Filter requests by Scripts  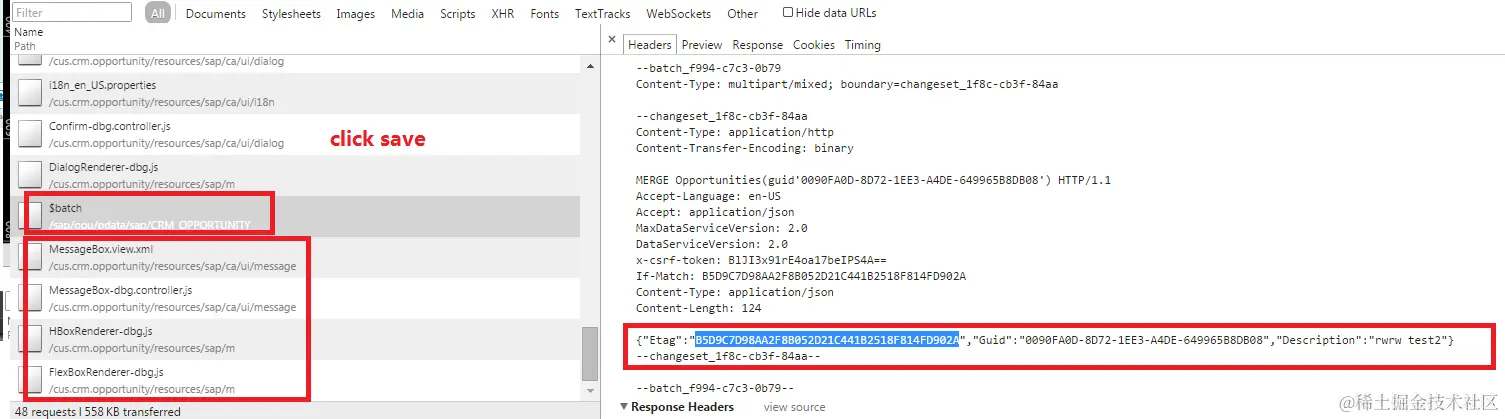458,14
